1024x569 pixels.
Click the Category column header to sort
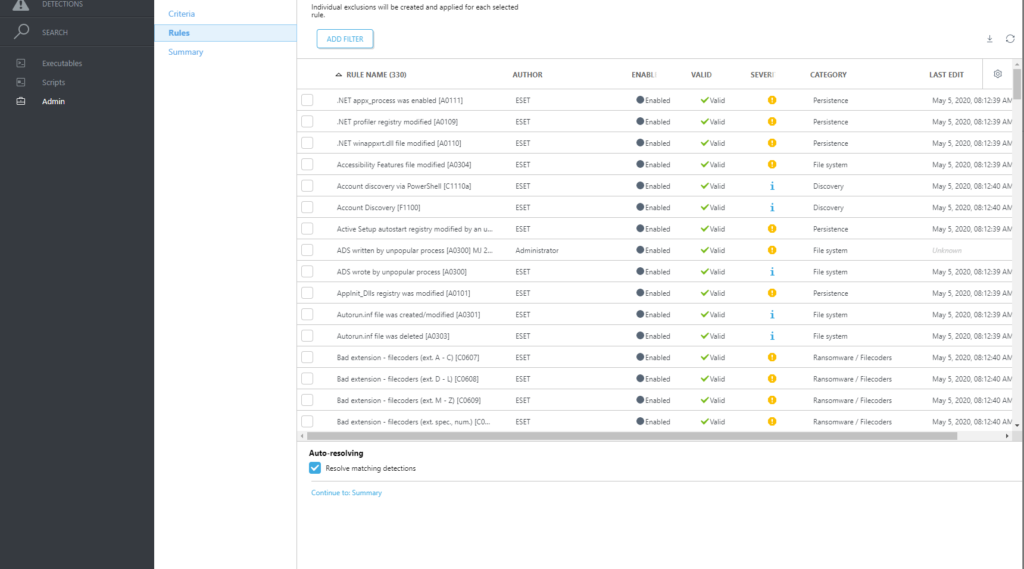point(828,75)
